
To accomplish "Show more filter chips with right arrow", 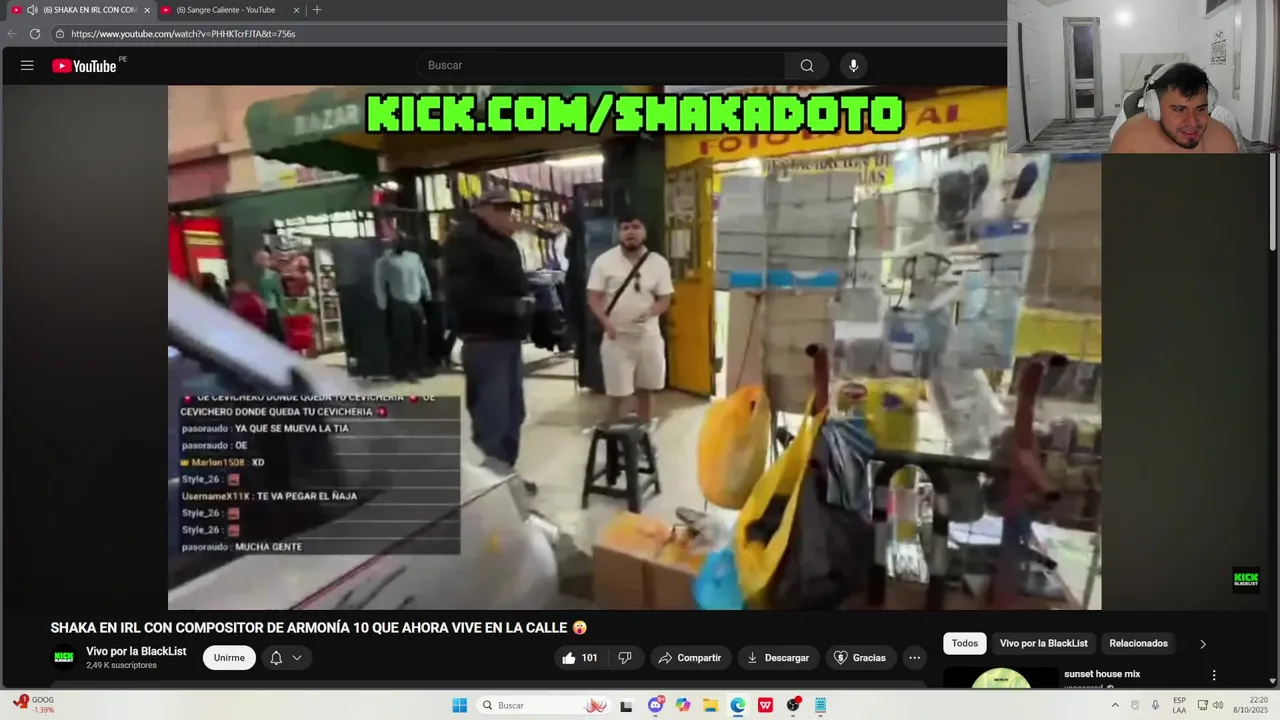I will [1203, 644].
